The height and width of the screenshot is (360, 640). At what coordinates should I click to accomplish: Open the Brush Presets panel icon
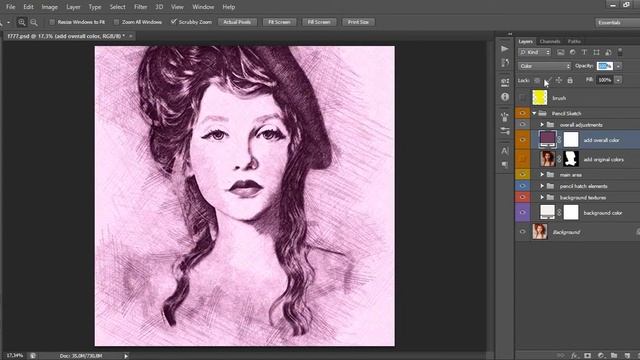505,117
